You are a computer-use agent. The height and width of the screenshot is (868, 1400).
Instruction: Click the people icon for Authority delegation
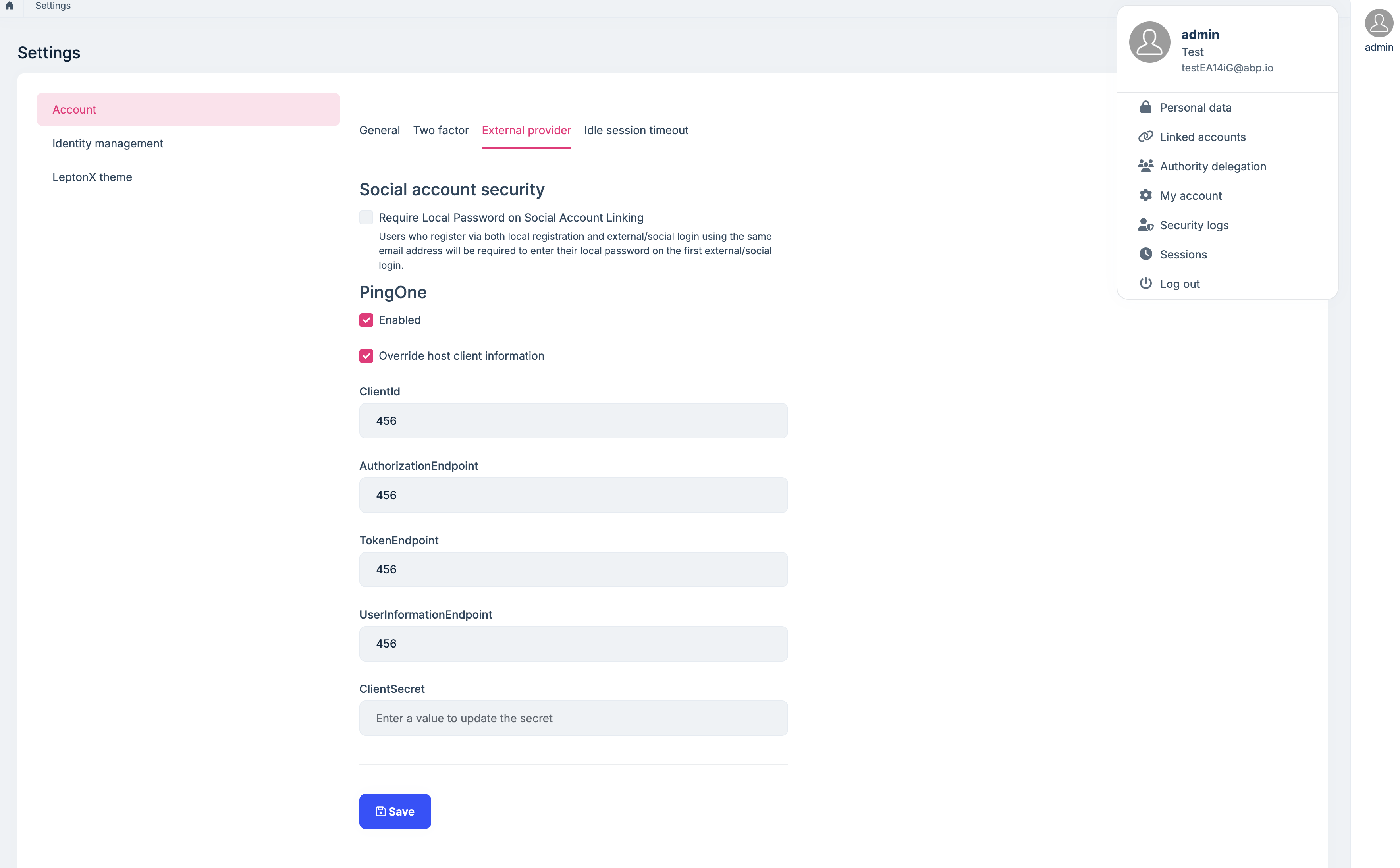1145,166
